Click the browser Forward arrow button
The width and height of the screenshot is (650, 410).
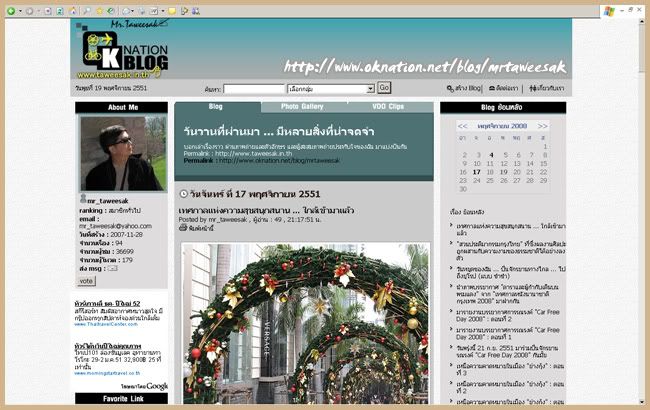point(29,11)
